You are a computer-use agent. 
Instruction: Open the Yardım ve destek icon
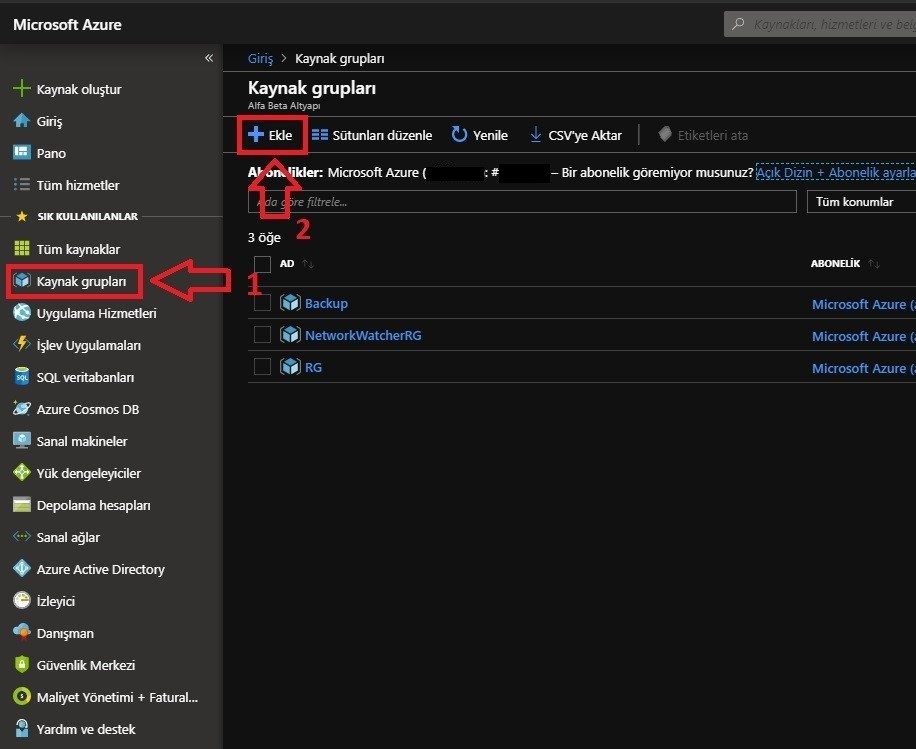pos(22,729)
